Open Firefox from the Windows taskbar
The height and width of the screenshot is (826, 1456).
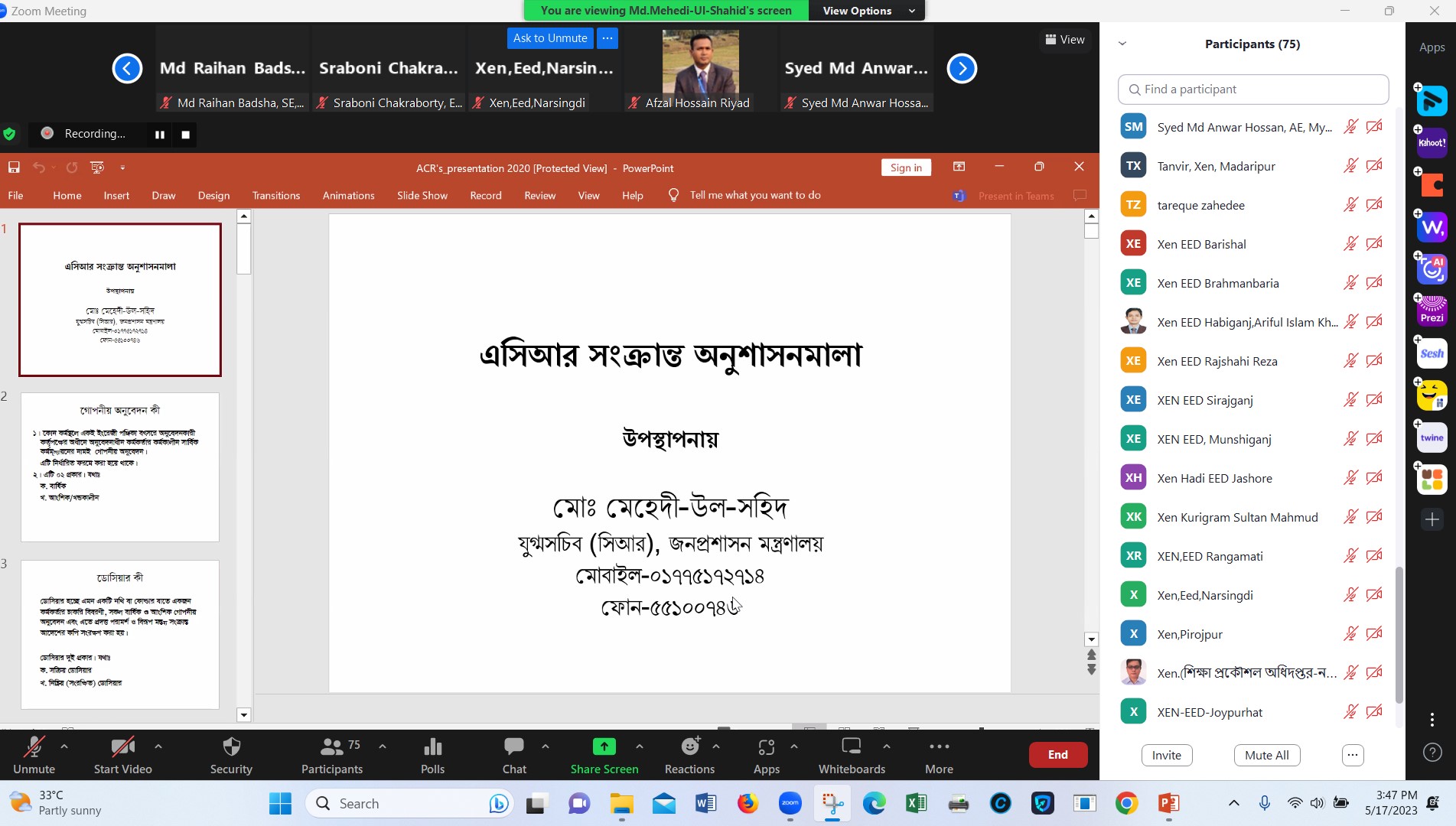748,803
